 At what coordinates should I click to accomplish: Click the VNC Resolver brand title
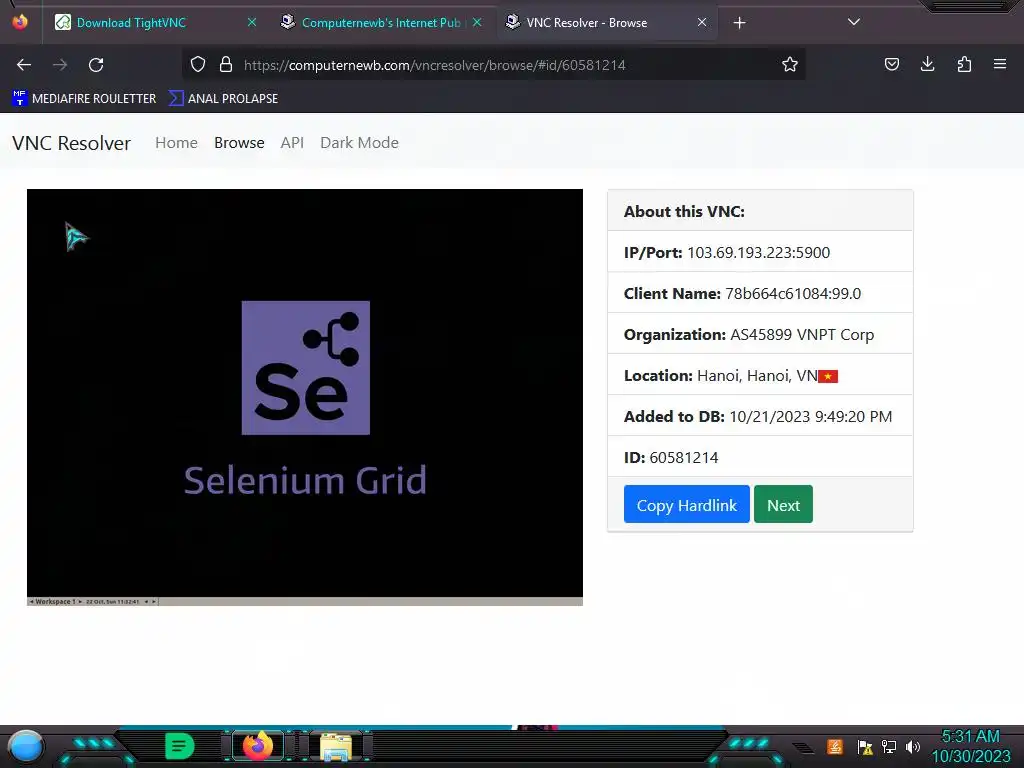pos(71,143)
